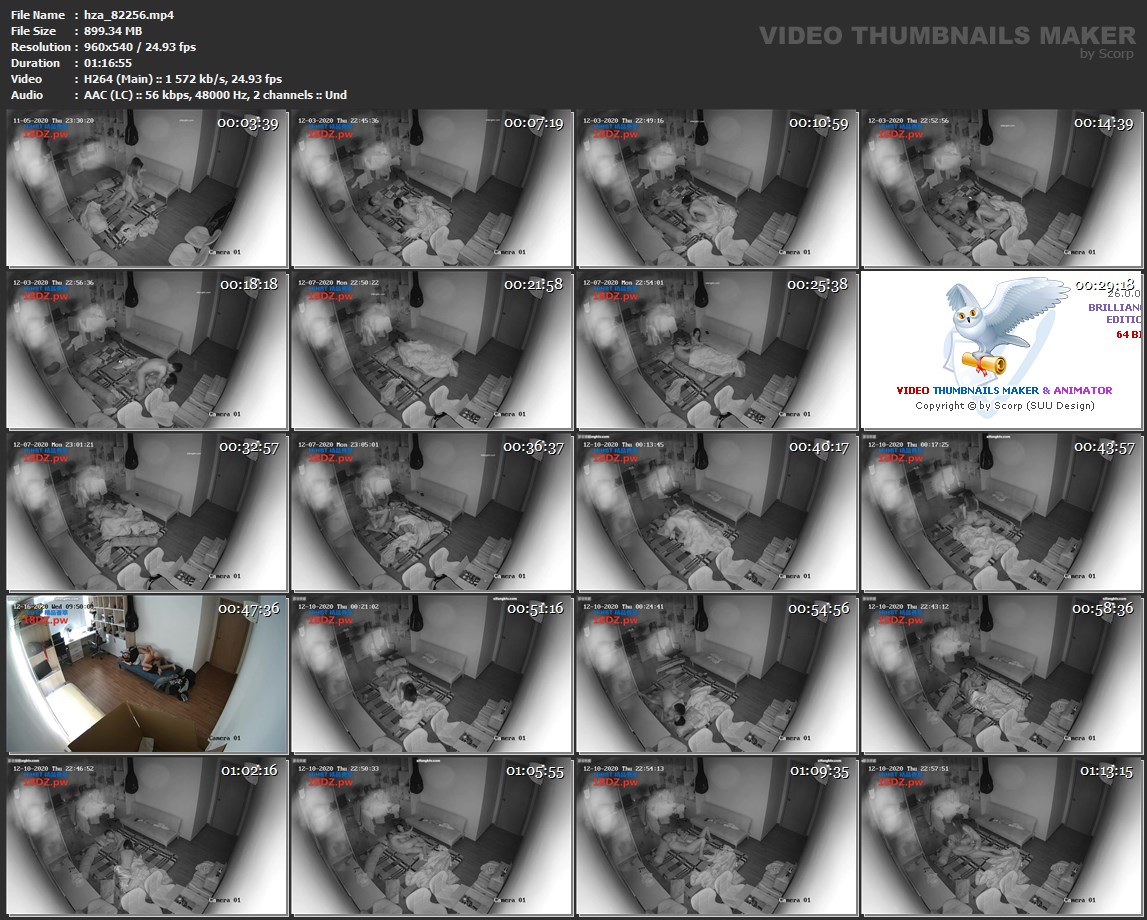Select the 01:09:35 thumbnail
Screen dimensions: 1147x920
click(716, 837)
